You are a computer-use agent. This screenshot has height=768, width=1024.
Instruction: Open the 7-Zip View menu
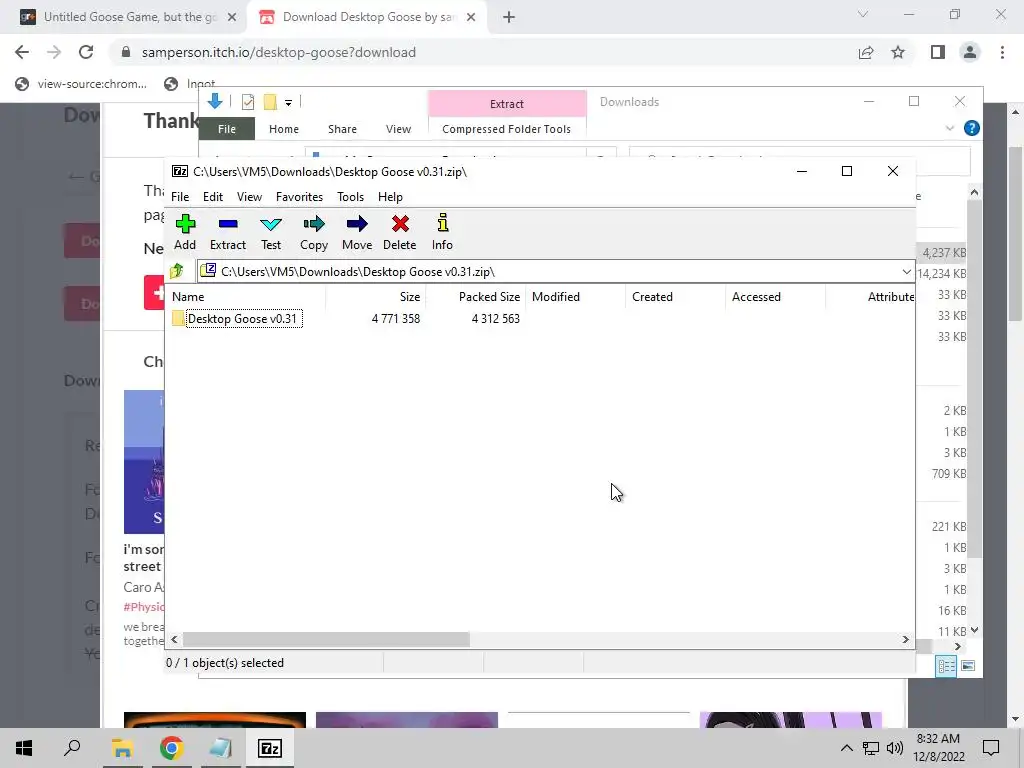249,197
